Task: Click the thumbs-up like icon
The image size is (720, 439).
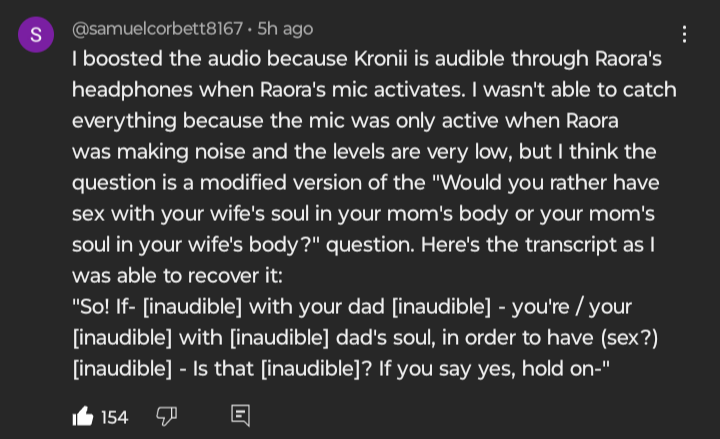Action: 83,416
